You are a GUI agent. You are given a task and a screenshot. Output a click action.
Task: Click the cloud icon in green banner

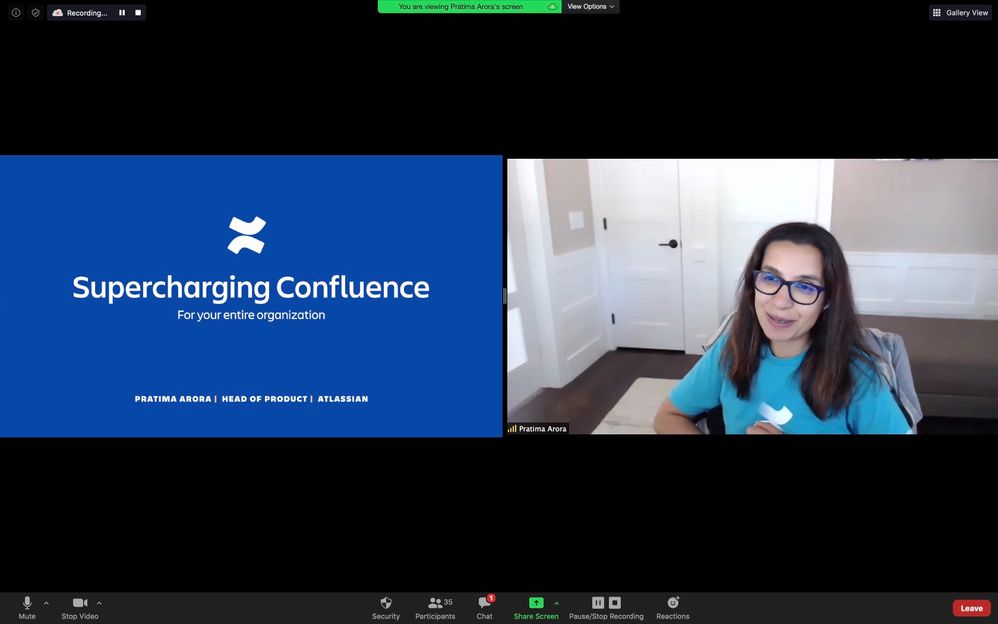(x=552, y=6)
